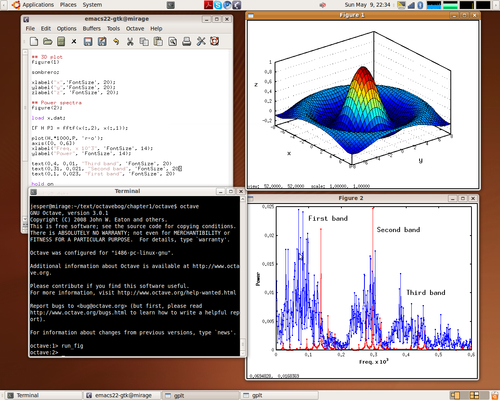Image resolution: width=500 pixels, height=400 pixels.
Task: Open a file with the folder icon
Action: point(48,41)
